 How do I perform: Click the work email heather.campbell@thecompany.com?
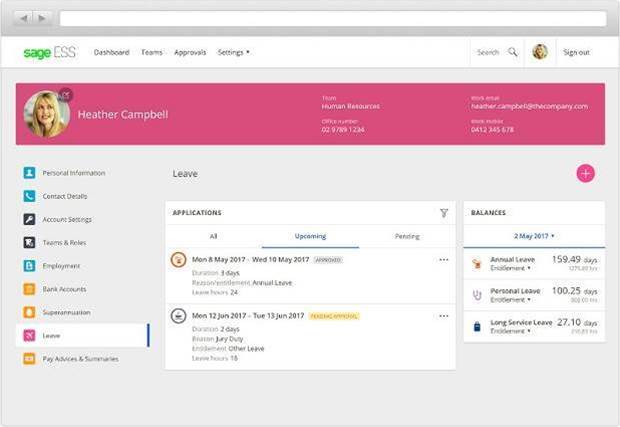pos(529,106)
